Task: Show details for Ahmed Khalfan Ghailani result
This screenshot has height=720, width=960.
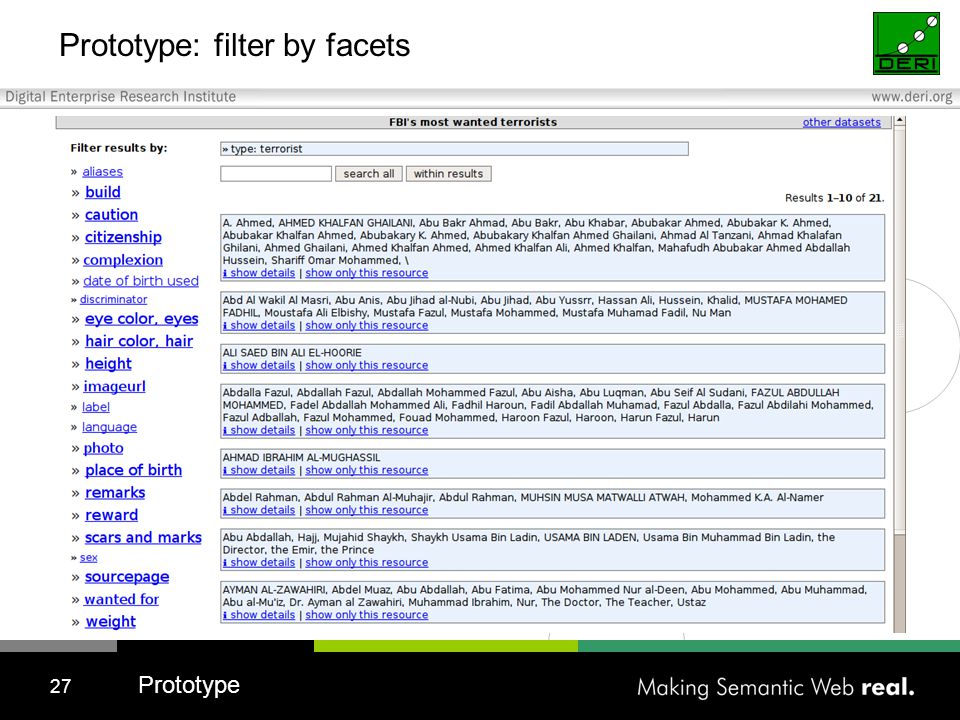Action: coord(259,273)
